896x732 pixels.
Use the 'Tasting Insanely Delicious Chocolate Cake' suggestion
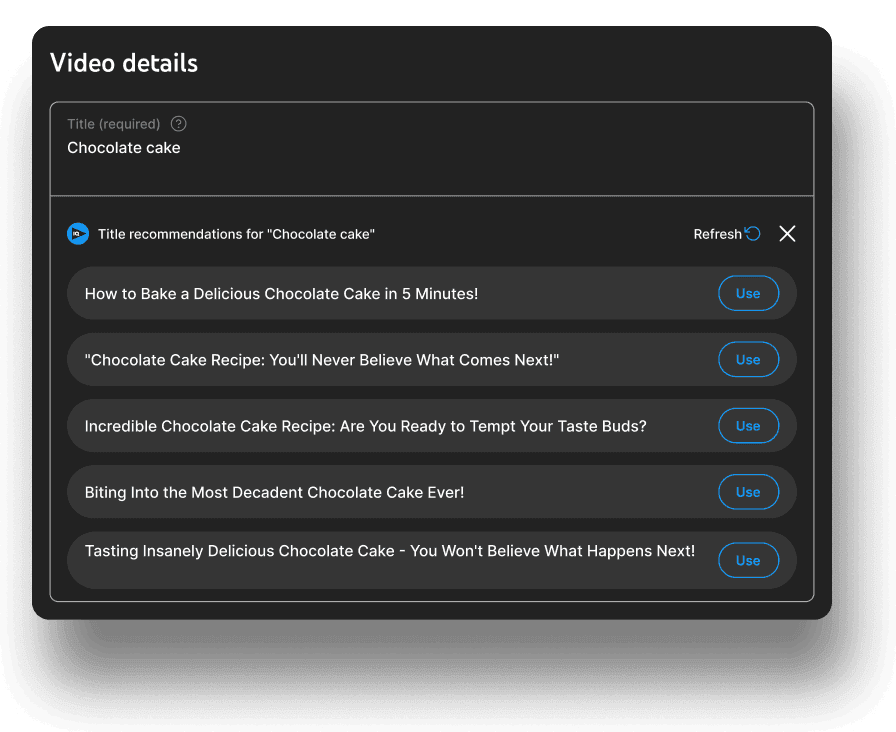click(748, 560)
